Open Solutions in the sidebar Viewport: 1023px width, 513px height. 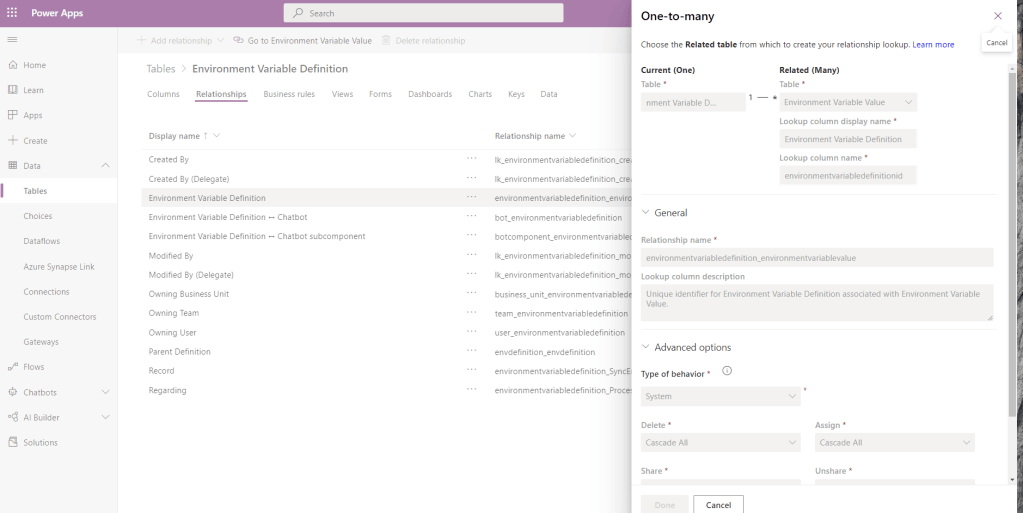40,442
